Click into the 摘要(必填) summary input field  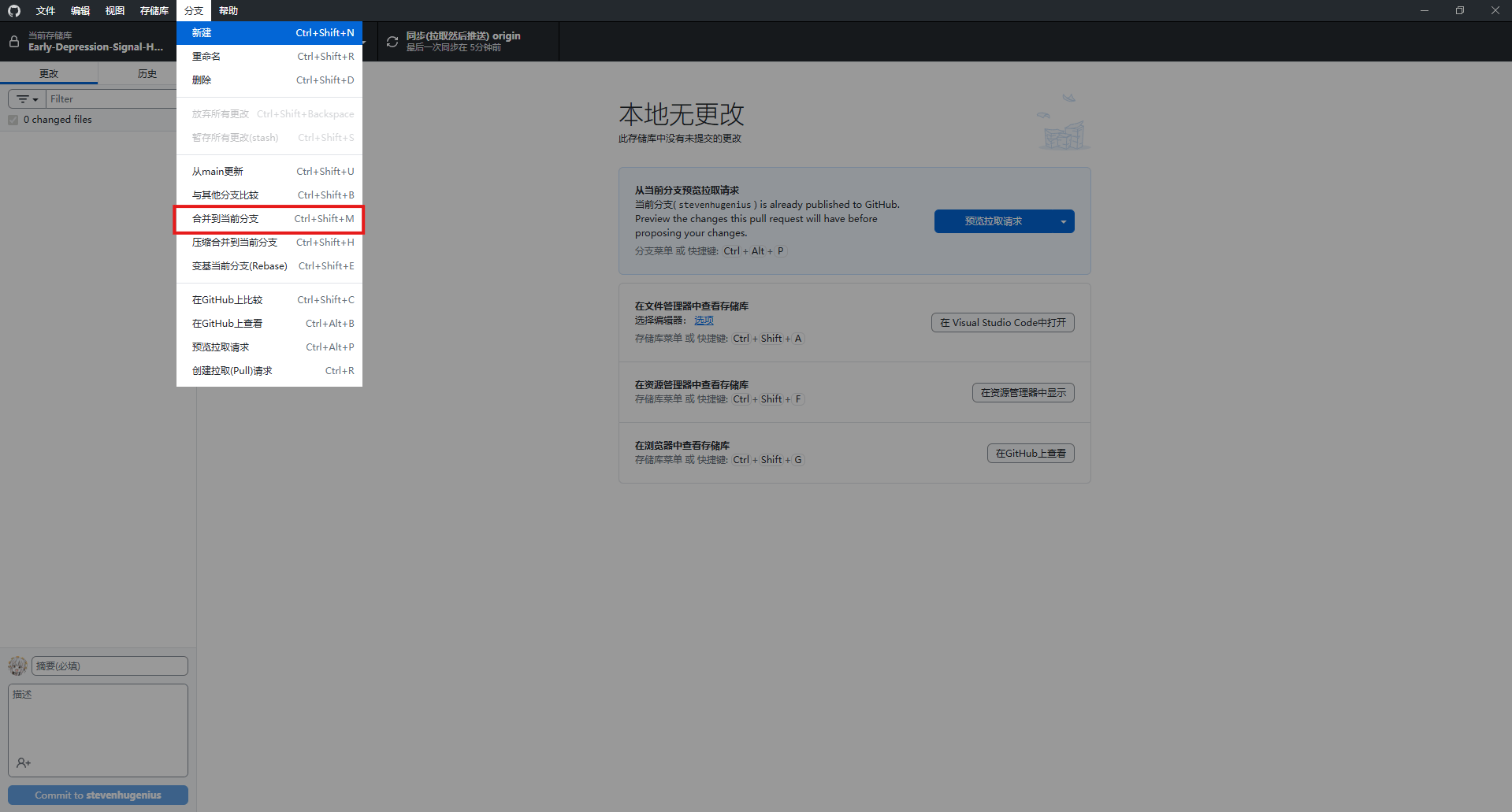110,666
